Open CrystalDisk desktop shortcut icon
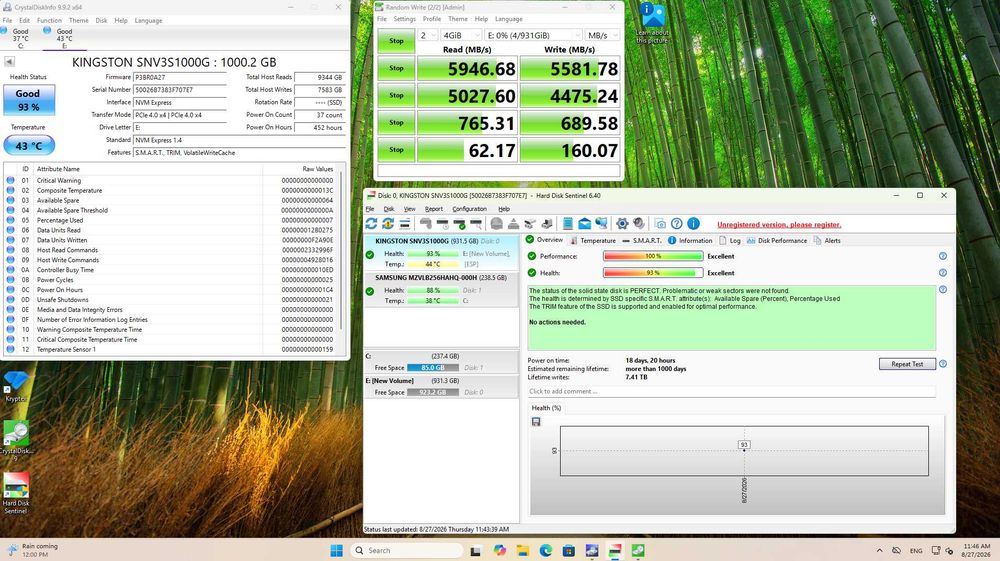Viewport: 1000px width, 561px height. [16, 440]
